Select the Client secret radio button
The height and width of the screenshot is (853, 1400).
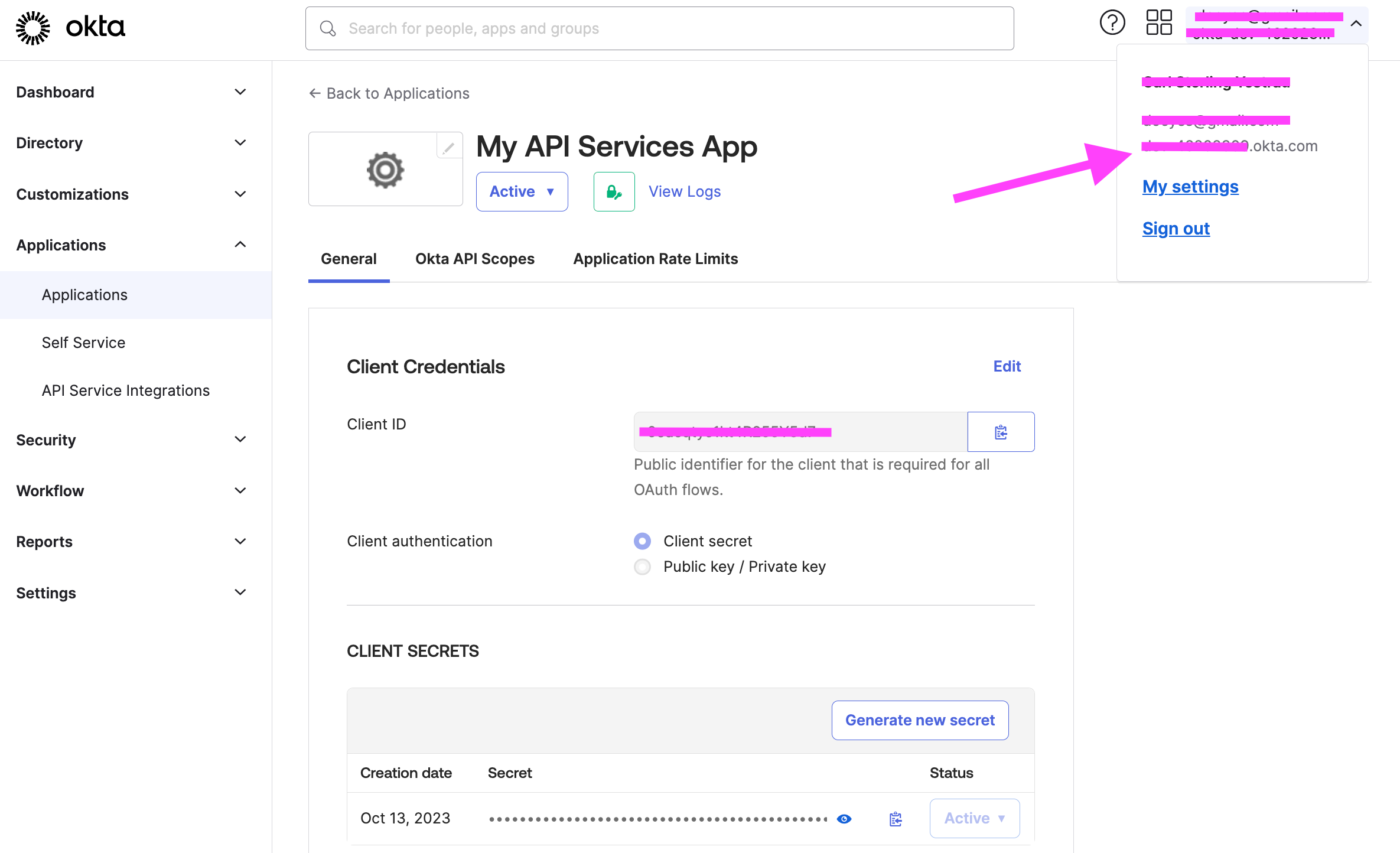[x=642, y=540]
